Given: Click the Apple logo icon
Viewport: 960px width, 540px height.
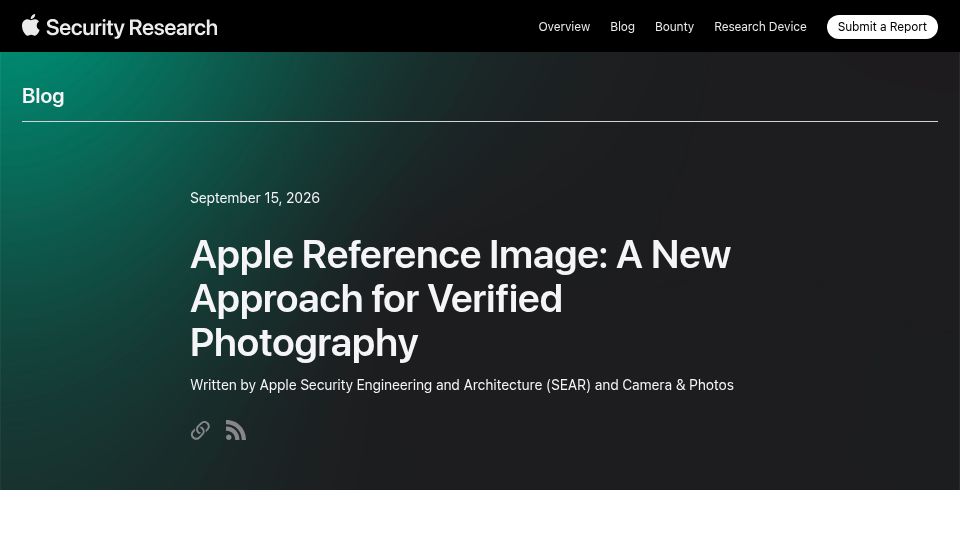Looking at the screenshot, I should (31, 26).
